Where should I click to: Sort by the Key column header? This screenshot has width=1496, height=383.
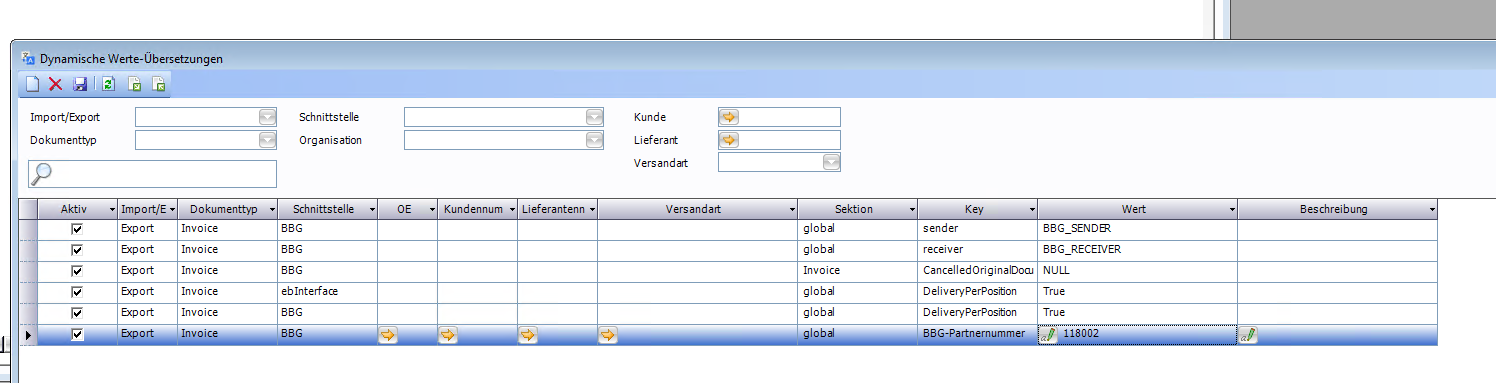[x=973, y=210]
